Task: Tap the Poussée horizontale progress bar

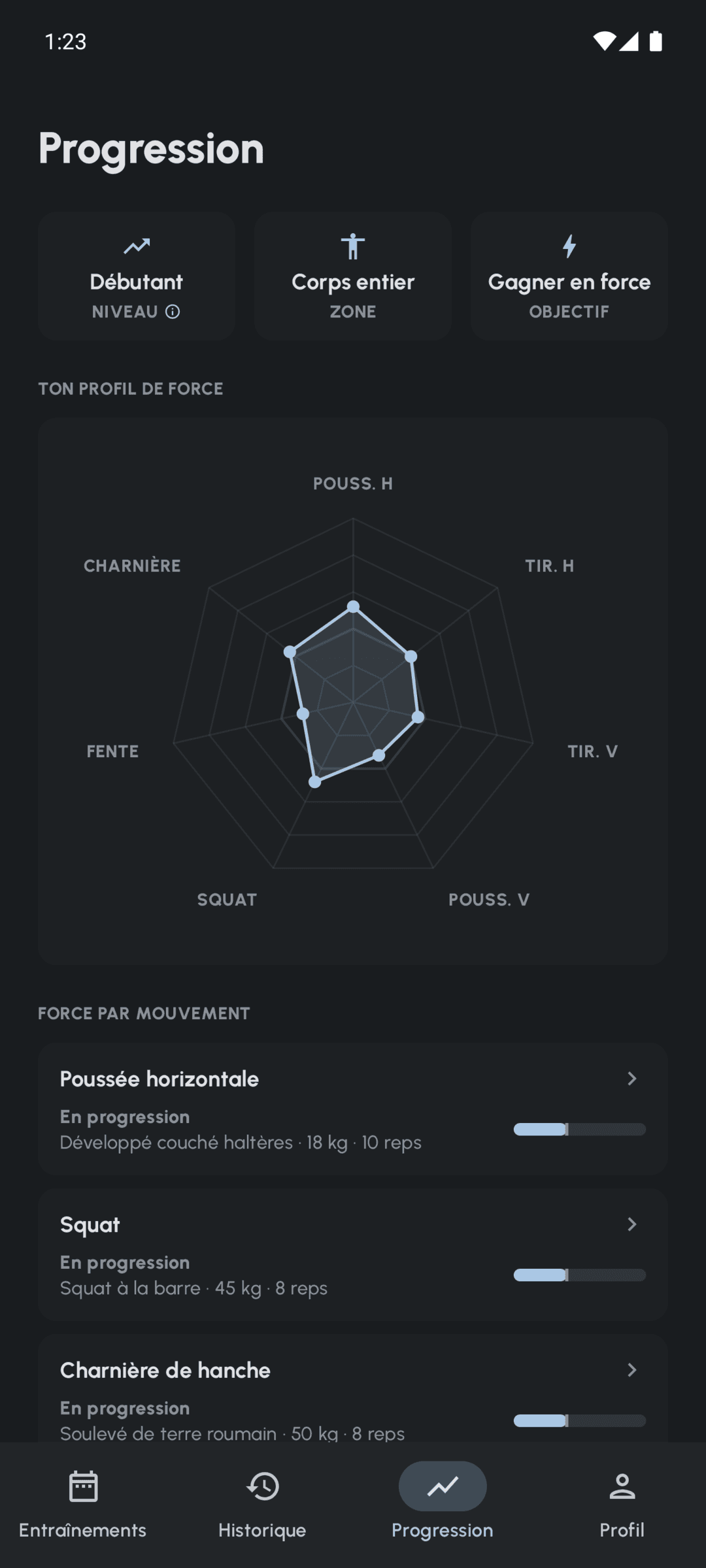Action: coord(580,1130)
